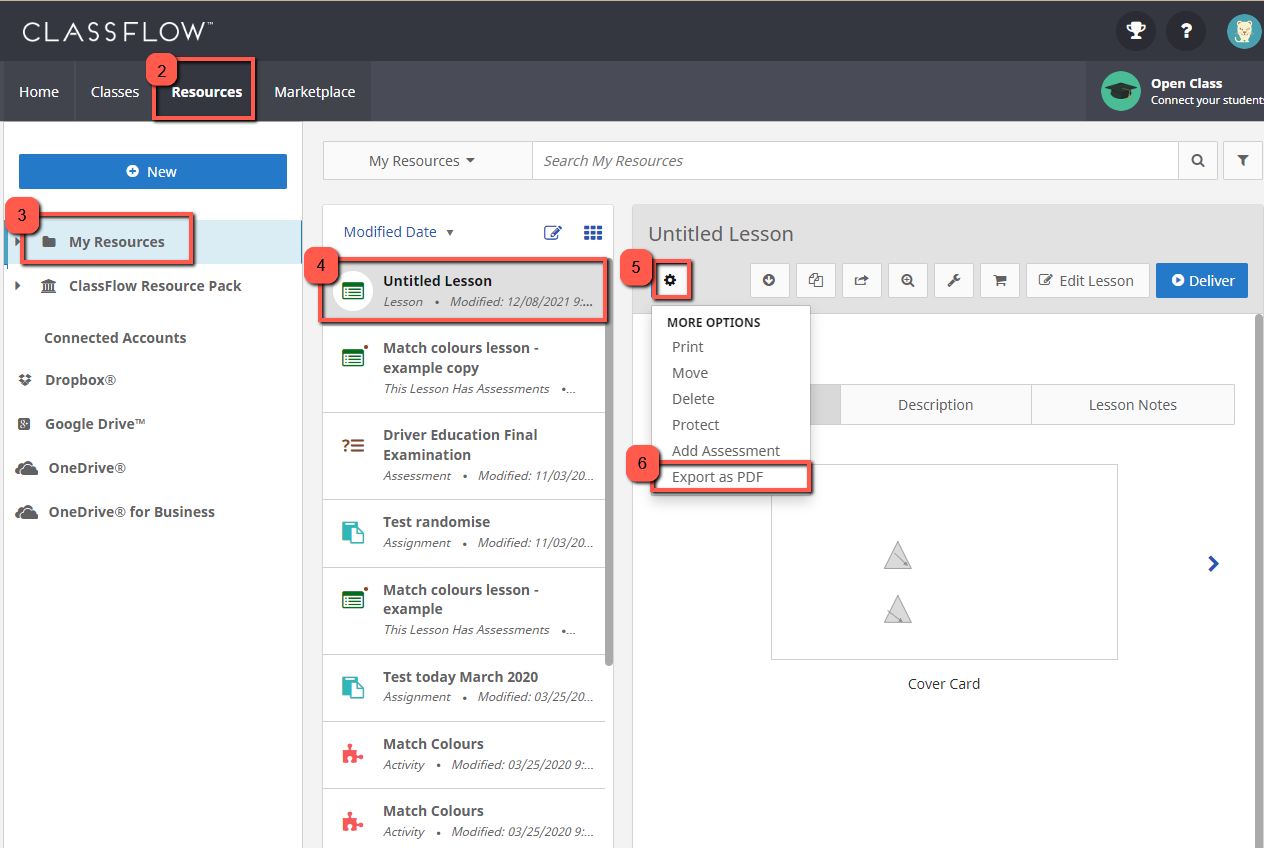The image size is (1264, 848).
Task: Switch to the Lesson Notes tab
Action: (1131, 404)
